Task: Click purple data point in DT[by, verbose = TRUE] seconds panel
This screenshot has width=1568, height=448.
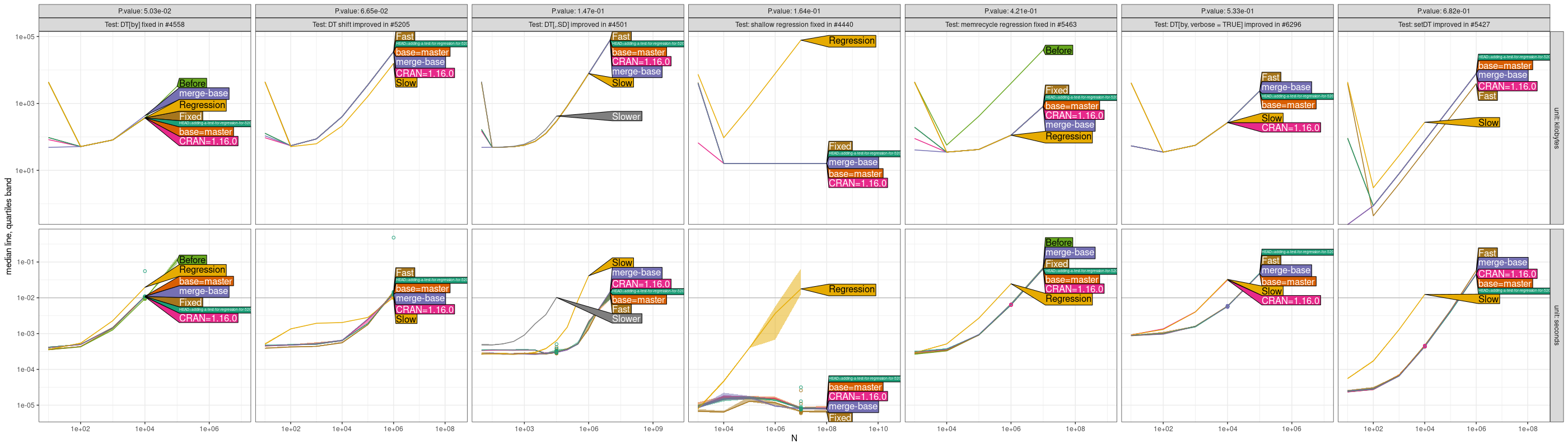Action: pos(1227,306)
